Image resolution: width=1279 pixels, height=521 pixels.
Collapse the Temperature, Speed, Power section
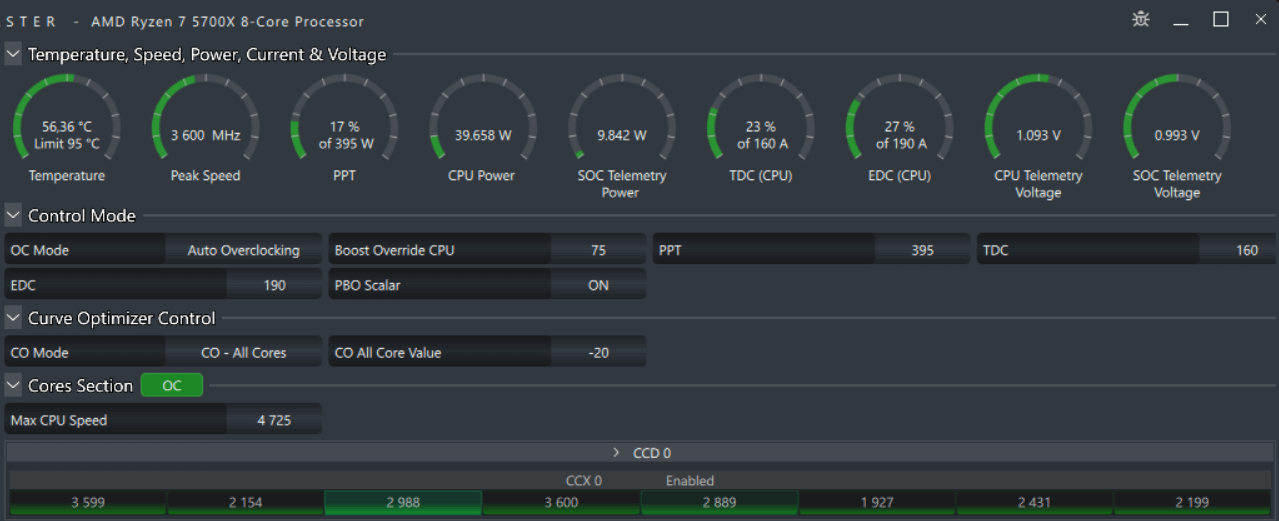pyautogui.click(x=13, y=54)
